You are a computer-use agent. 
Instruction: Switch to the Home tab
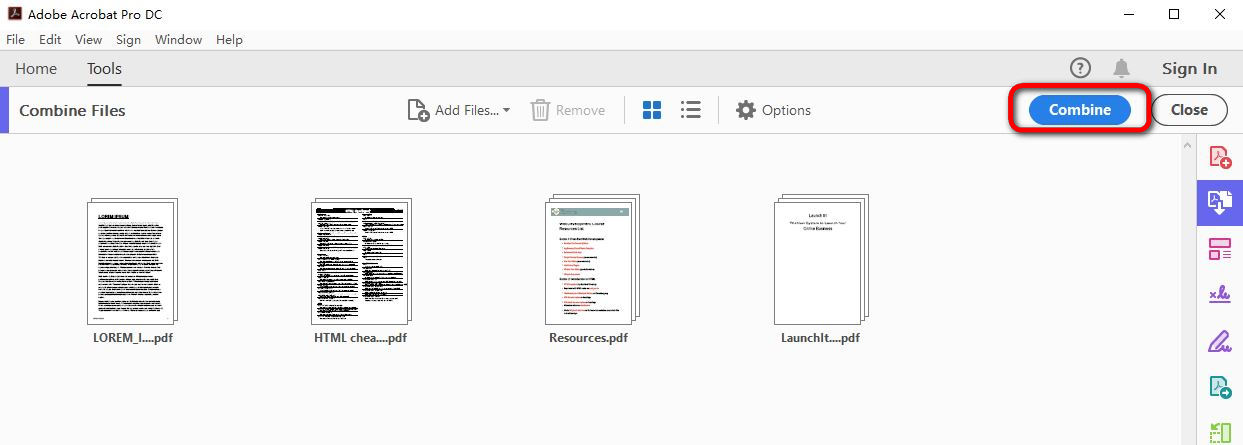coord(36,69)
